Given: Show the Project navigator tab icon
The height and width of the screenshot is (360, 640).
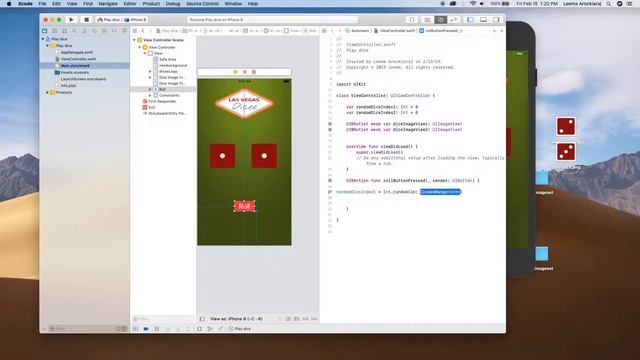Looking at the screenshot, I should 44,31.
